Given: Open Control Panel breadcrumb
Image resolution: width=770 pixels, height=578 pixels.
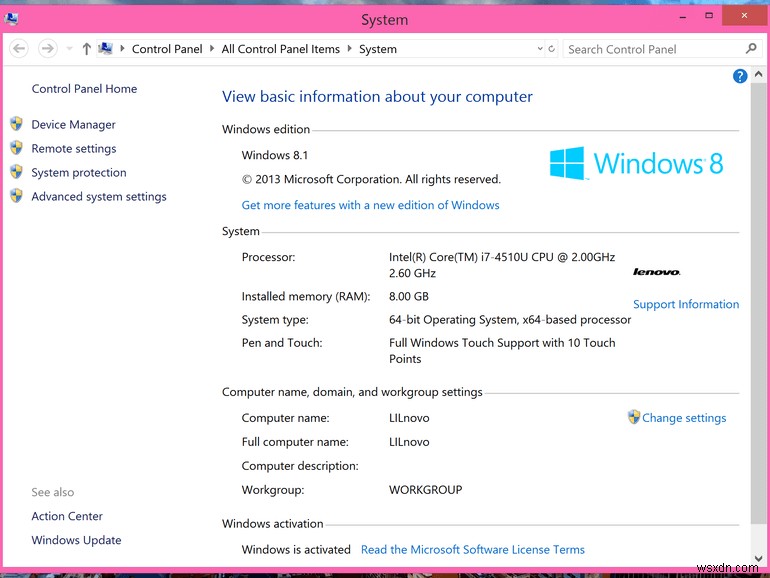Looking at the screenshot, I should [167, 49].
